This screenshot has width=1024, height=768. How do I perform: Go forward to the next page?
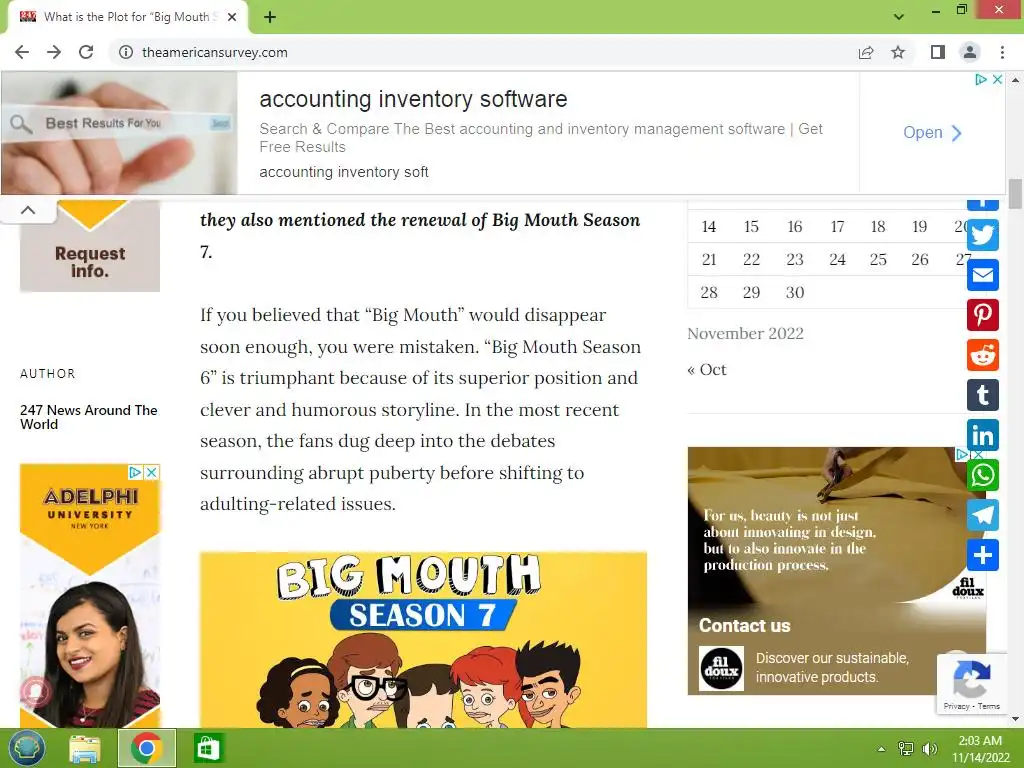[x=54, y=52]
